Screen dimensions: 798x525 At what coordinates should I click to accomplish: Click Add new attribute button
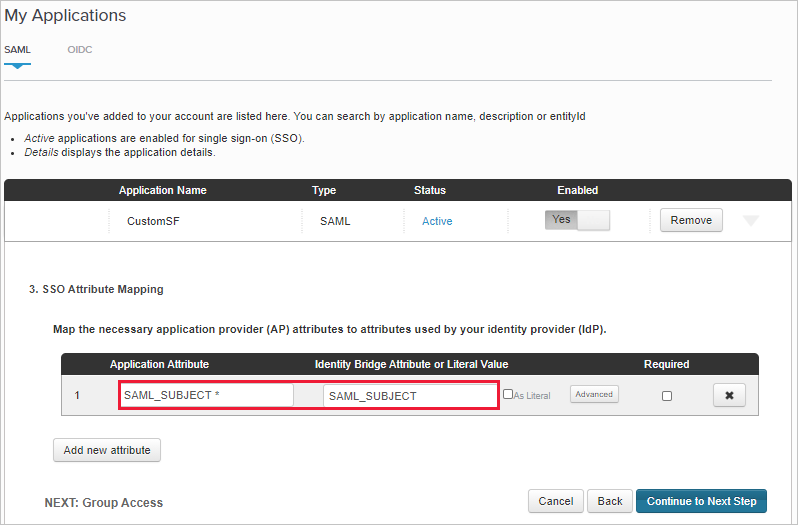(x=107, y=450)
